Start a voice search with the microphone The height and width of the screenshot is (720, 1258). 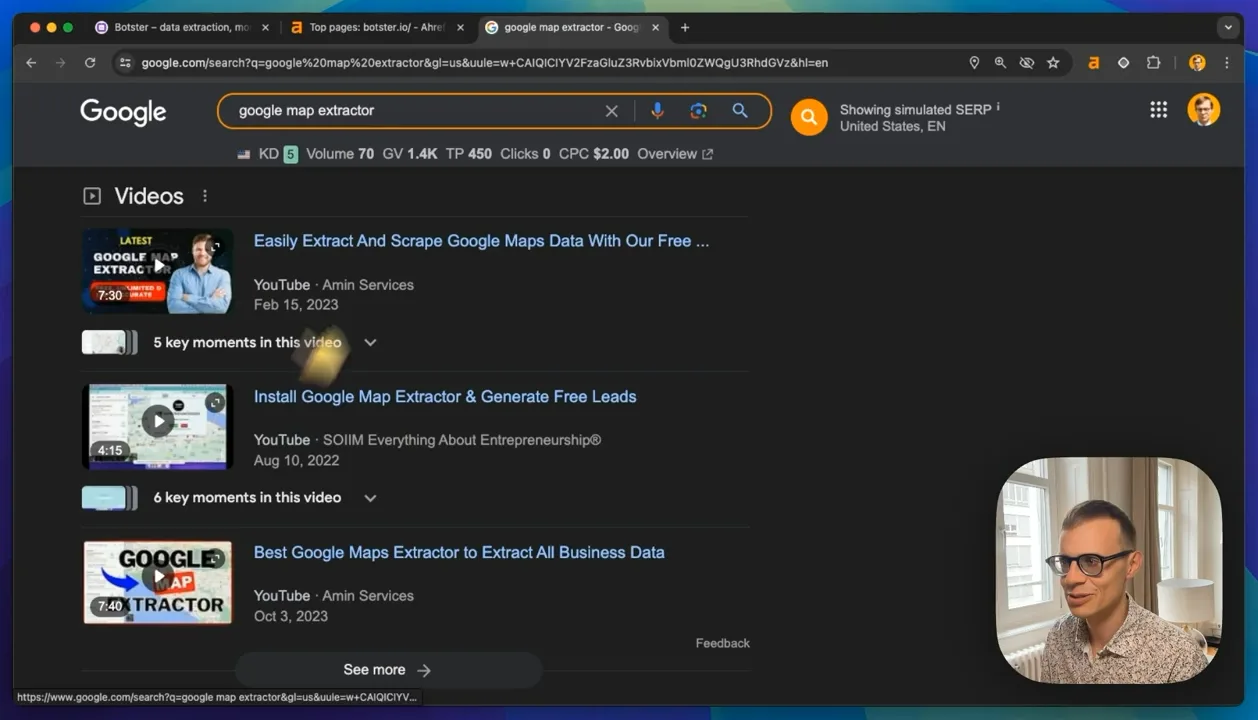657,111
